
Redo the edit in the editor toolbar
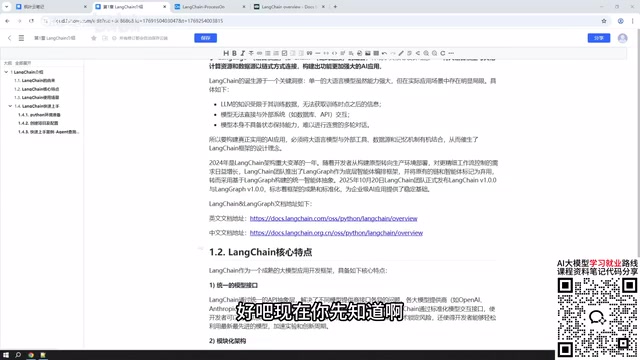click(x=393, y=53)
